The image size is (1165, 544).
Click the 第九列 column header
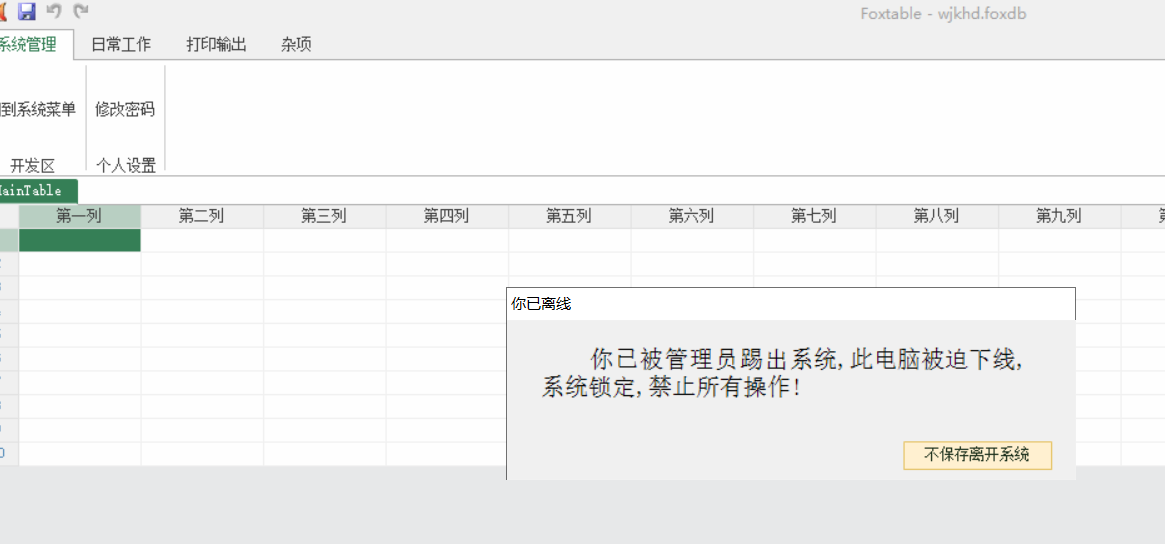point(1059,216)
